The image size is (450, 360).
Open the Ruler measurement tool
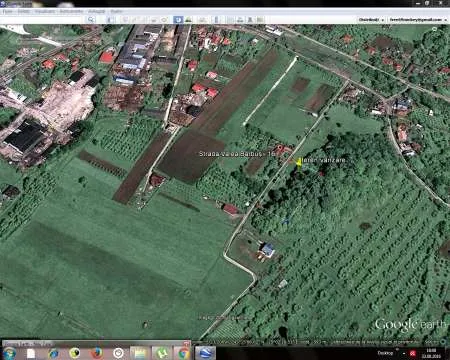click(216, 20)
